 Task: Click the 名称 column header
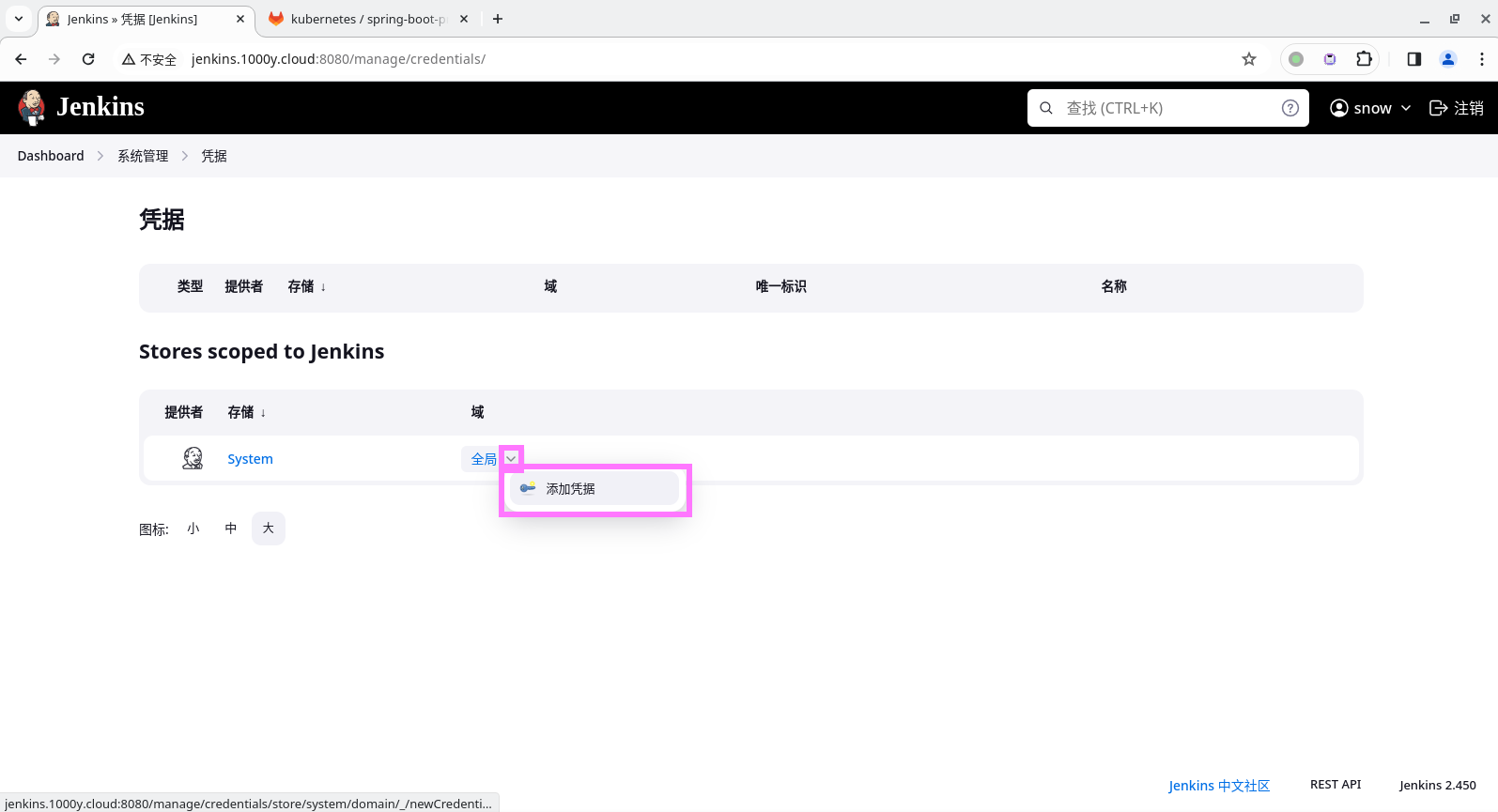pos(1114,286)
